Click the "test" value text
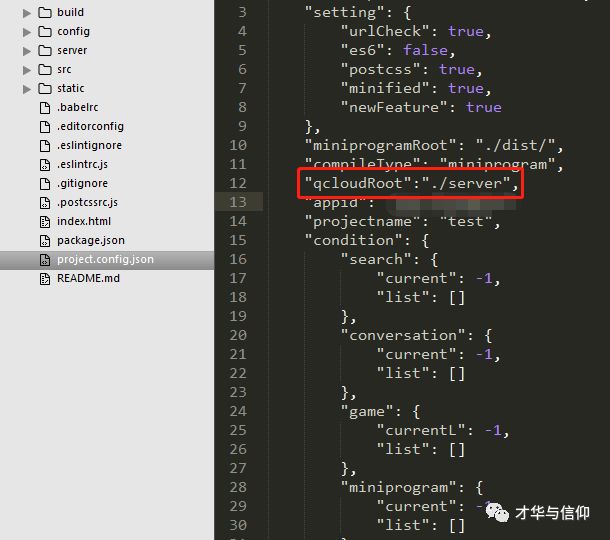Screen dimensions: 610x540 pos(466,221)
